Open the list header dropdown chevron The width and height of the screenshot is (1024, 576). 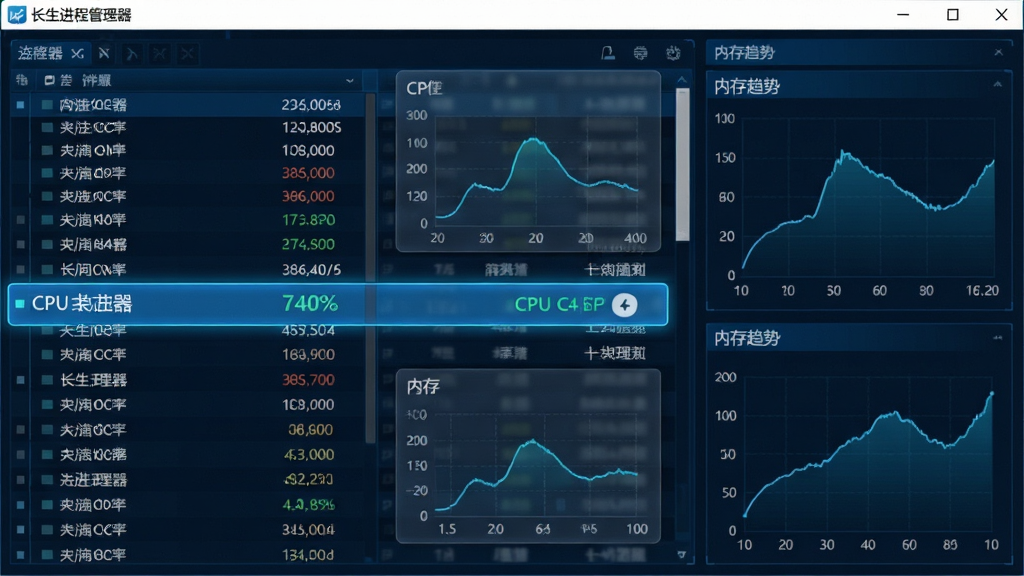349,80
